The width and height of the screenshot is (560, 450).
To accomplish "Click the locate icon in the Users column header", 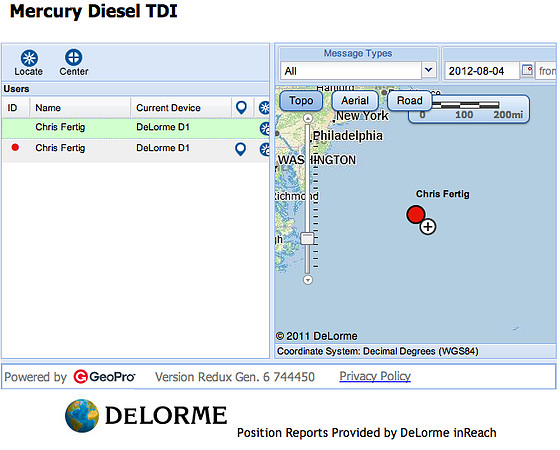I will click(265, 108).
